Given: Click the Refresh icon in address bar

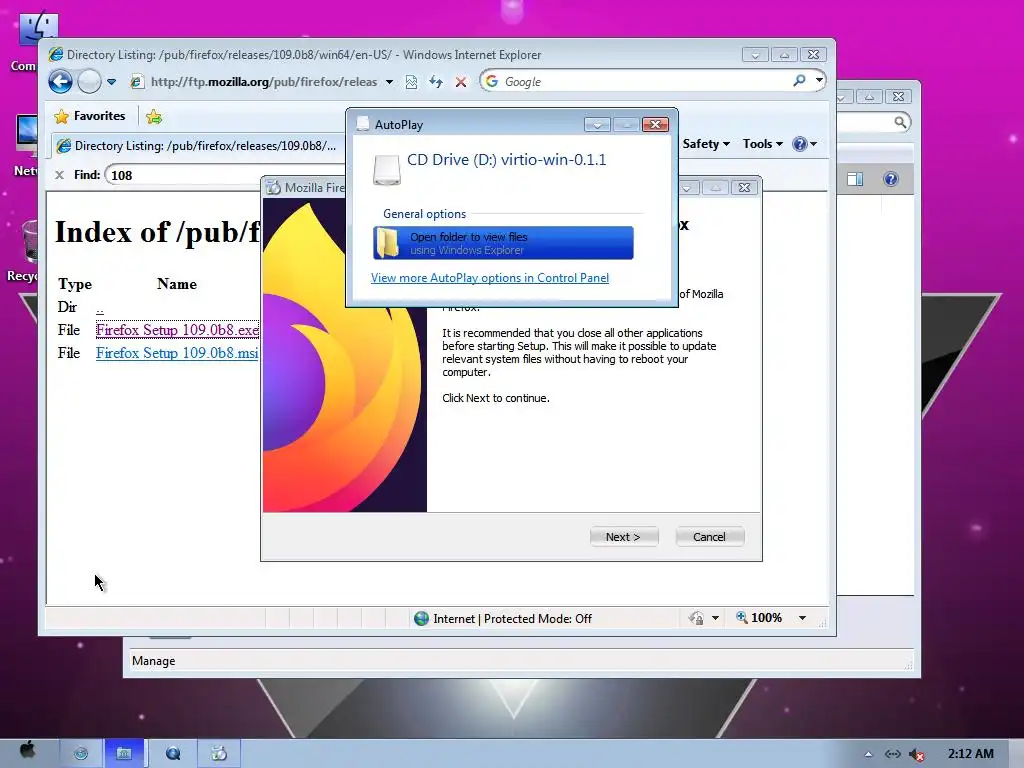Looking at the screenshot, I should (436, 82).
